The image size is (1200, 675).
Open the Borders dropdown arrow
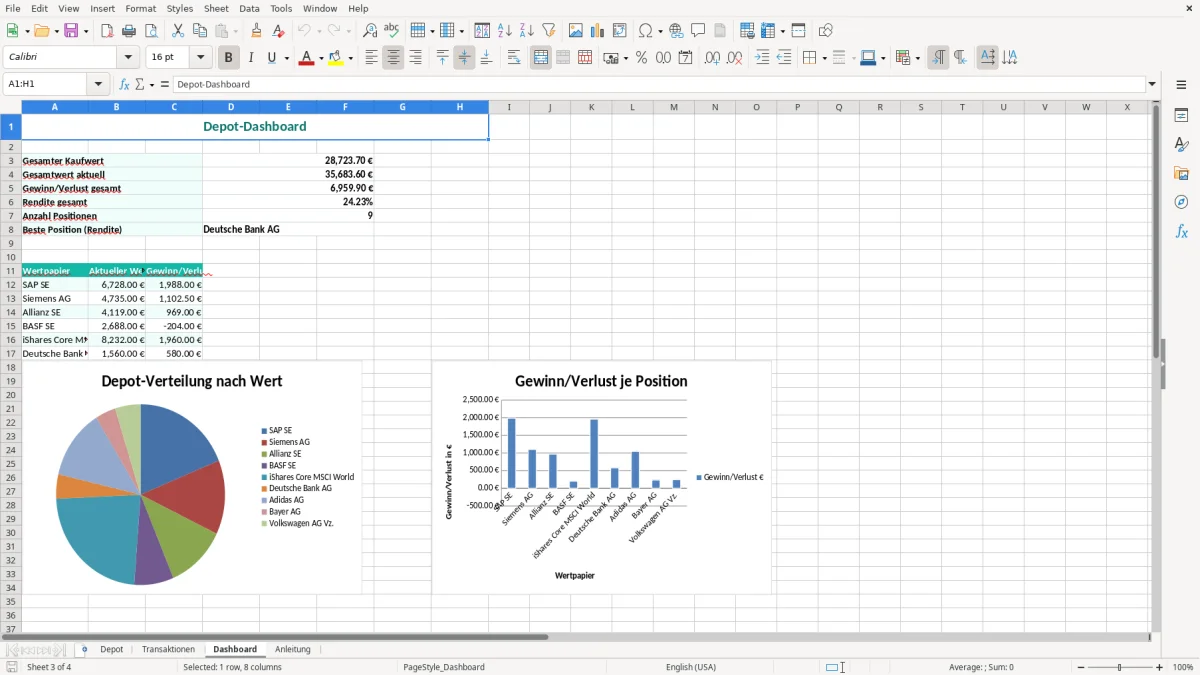click(x=823, y=58)
